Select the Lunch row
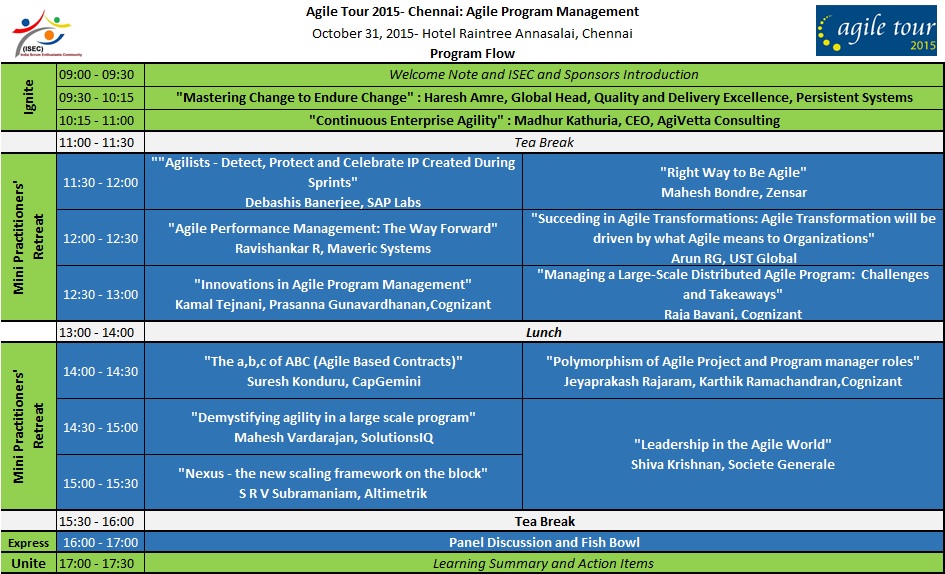Image resolution: width=945 pixels, height=574 pixels. pyautogui.click(x=544, y=332)
